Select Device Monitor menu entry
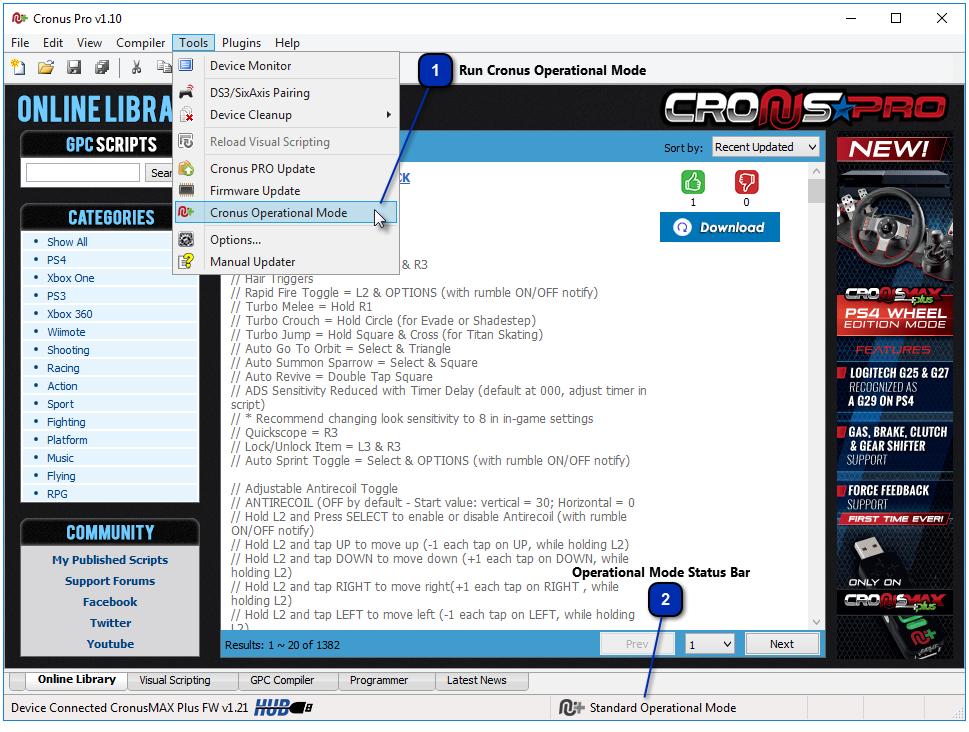The height and width of the screenshot is (732, 969). click(286, 66)
